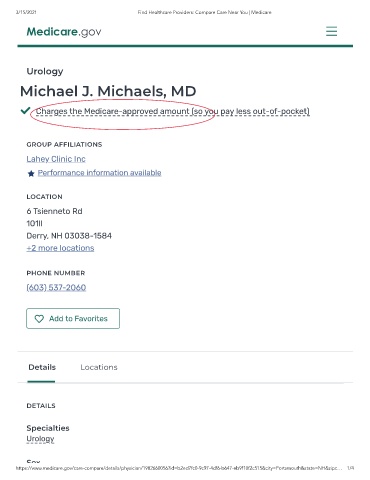Click the Urology specialty term
This screenshot has width=370, height=480.
click(40, 439)
